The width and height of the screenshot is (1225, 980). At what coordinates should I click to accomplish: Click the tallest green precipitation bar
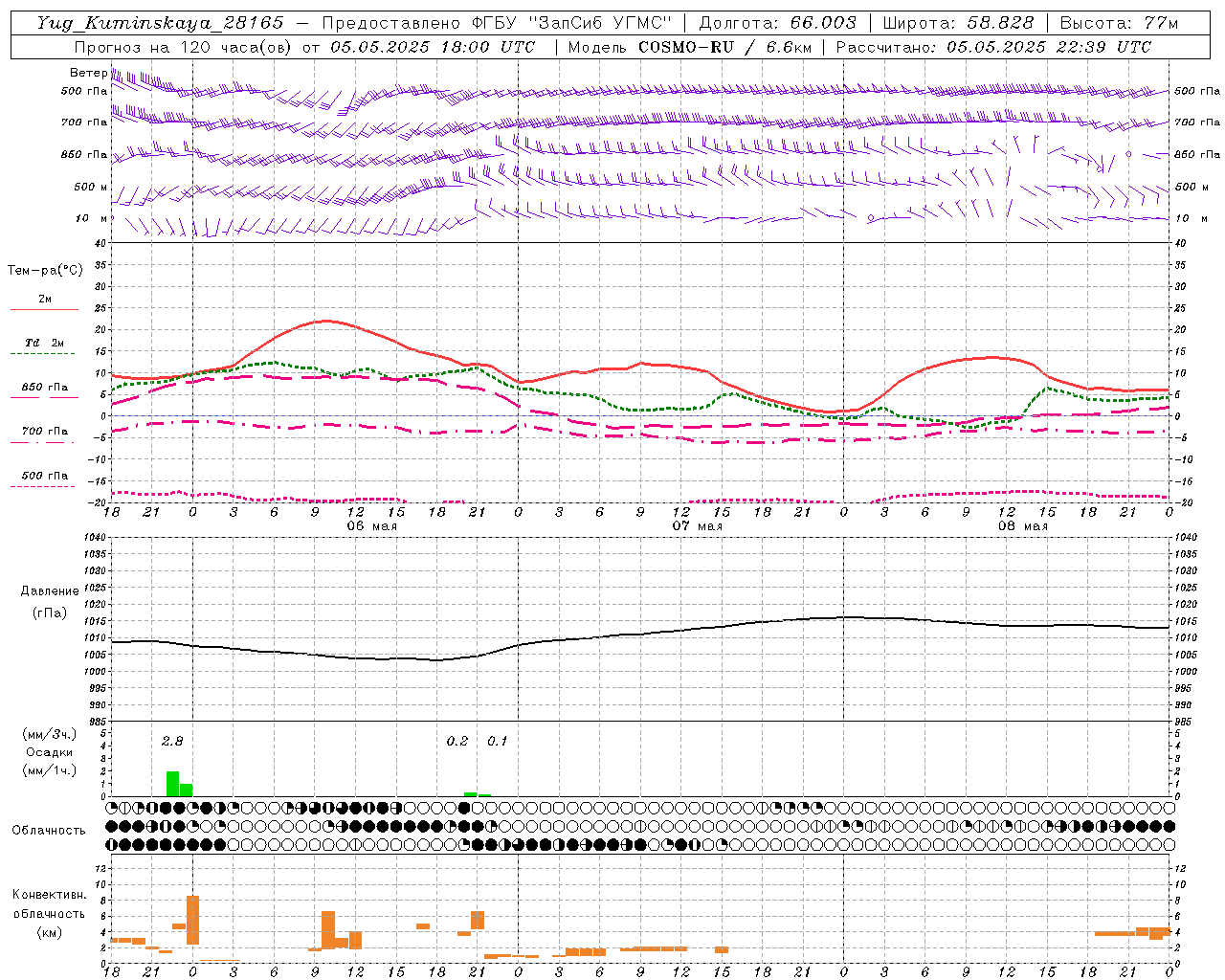pyautogui.click(x=173, y=784)
